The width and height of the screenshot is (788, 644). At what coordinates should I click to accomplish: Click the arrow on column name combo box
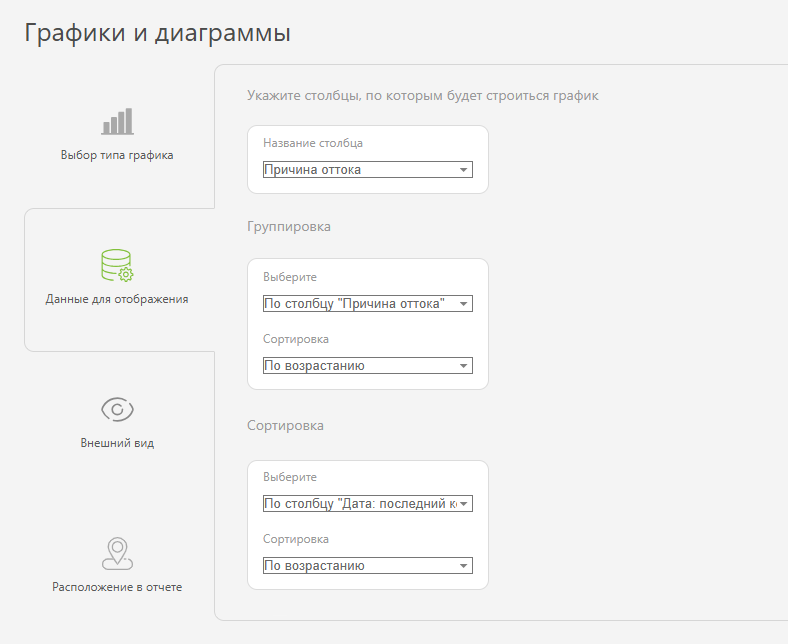click(464, 170)
